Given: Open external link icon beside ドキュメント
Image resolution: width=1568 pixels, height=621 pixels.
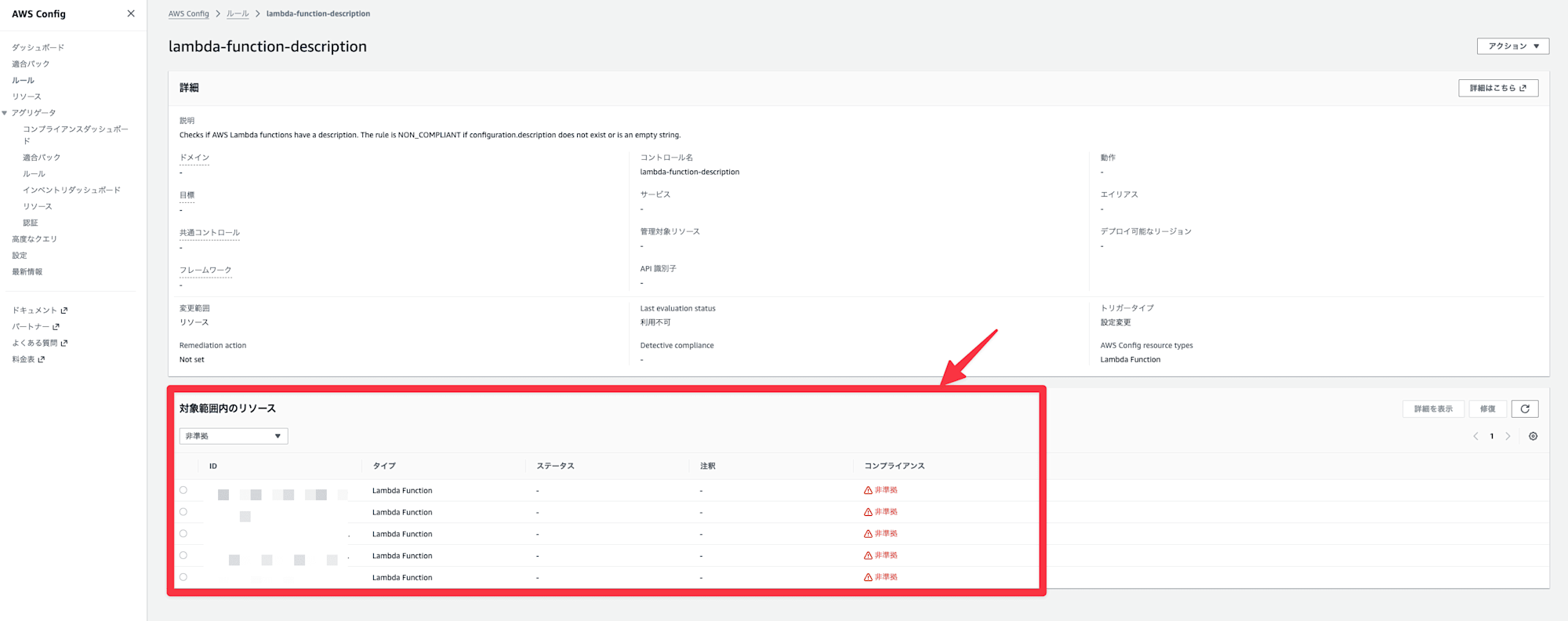Looking at the screenshot, I should [x=64, y=310].
